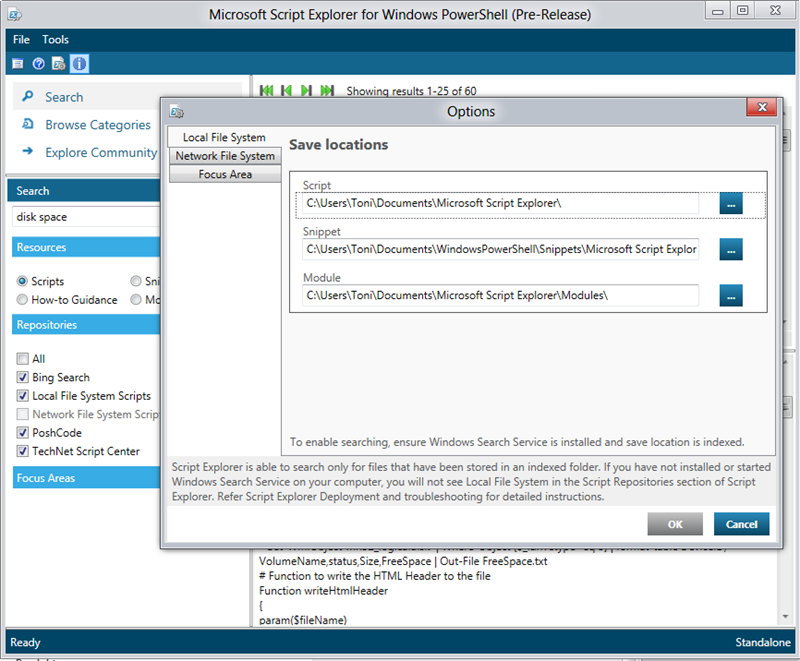Click OK in Options dialog
Image resolution: width=800 pixels, height=661 pixels.
[x=675, y=524]
